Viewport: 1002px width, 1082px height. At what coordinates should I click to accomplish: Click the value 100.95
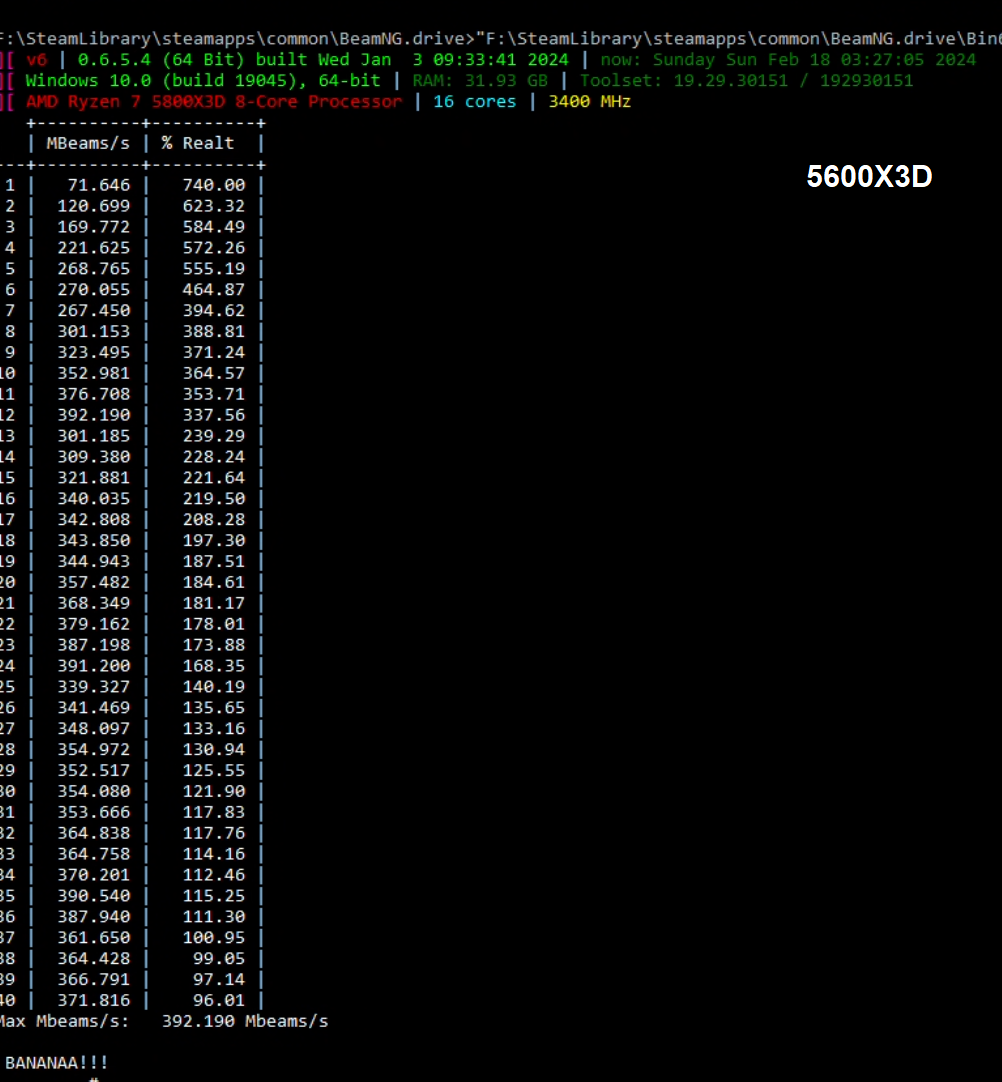[x=214, y=937]
